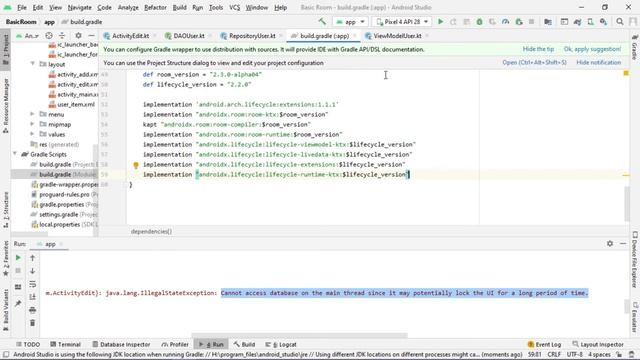This screenshot has width=640, height=360.
Task: Open Android view selector dropdown in Project panel
Action: pyautogui.click(x=28, y=36)
